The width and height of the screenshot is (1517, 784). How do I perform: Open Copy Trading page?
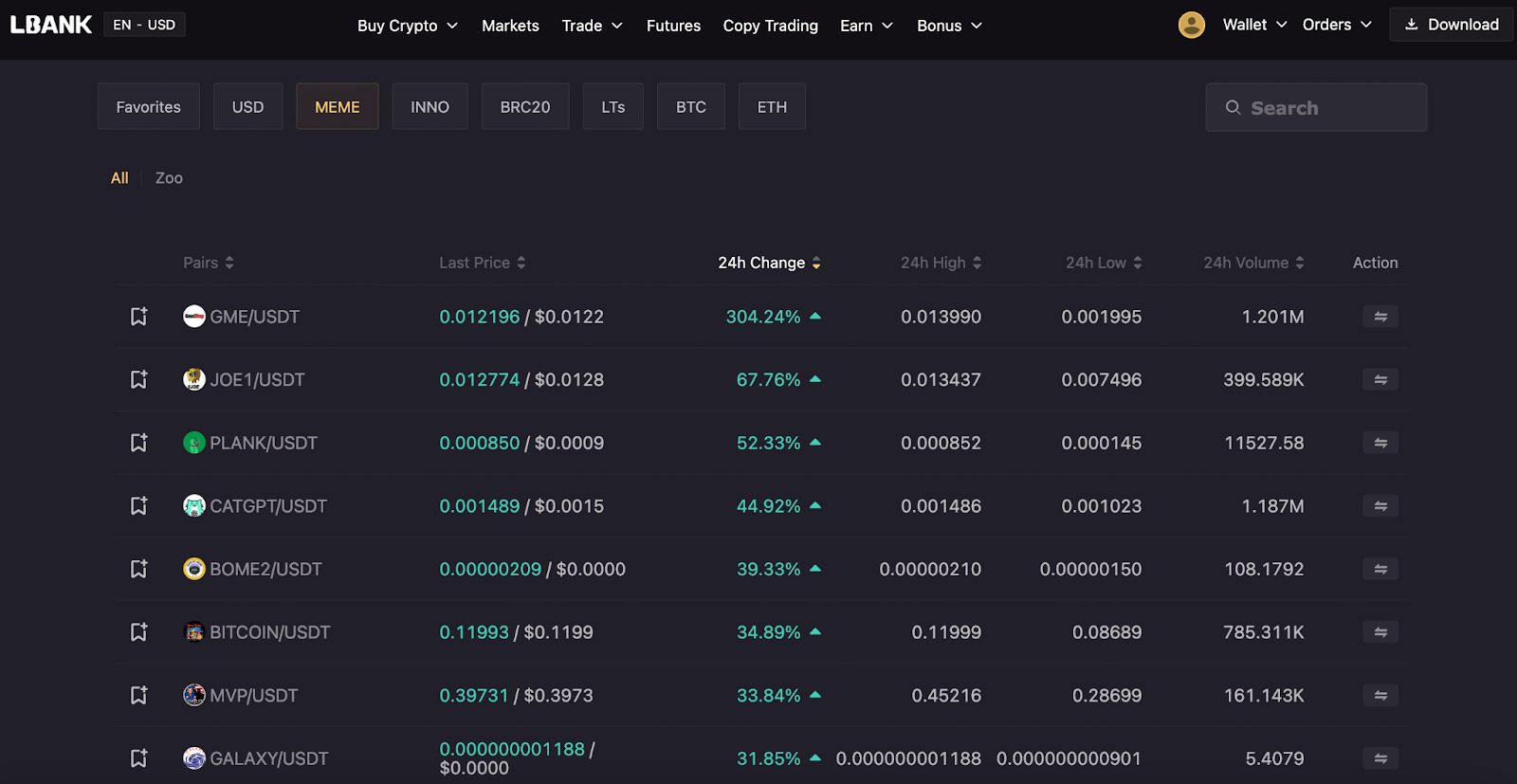point(770,26)
